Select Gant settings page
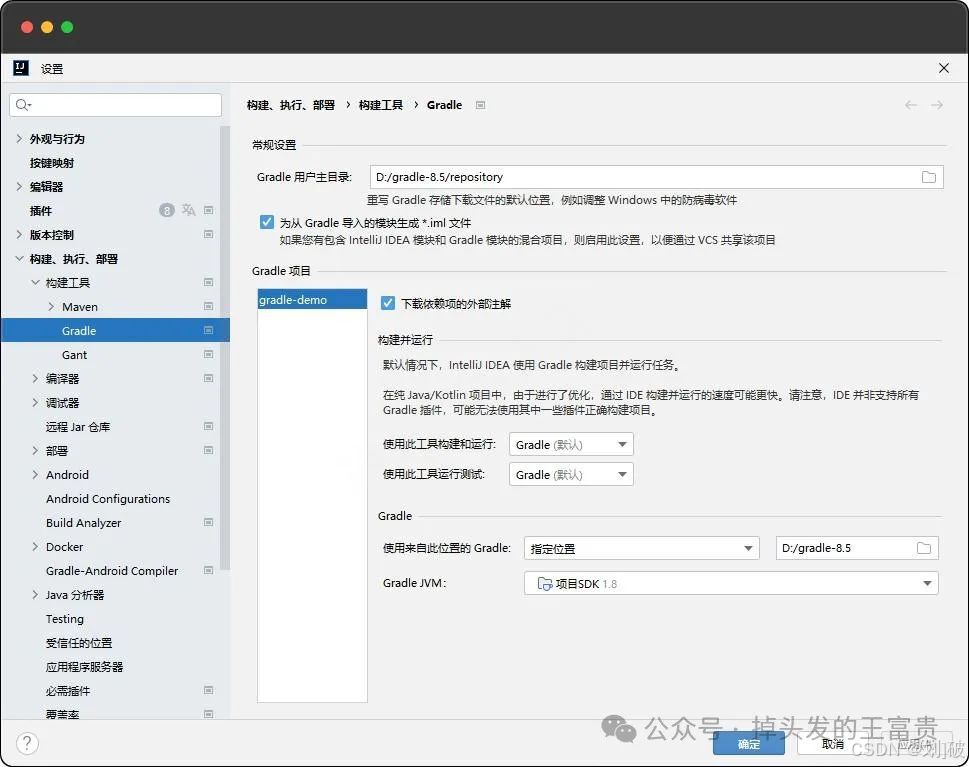 [74, 355]
